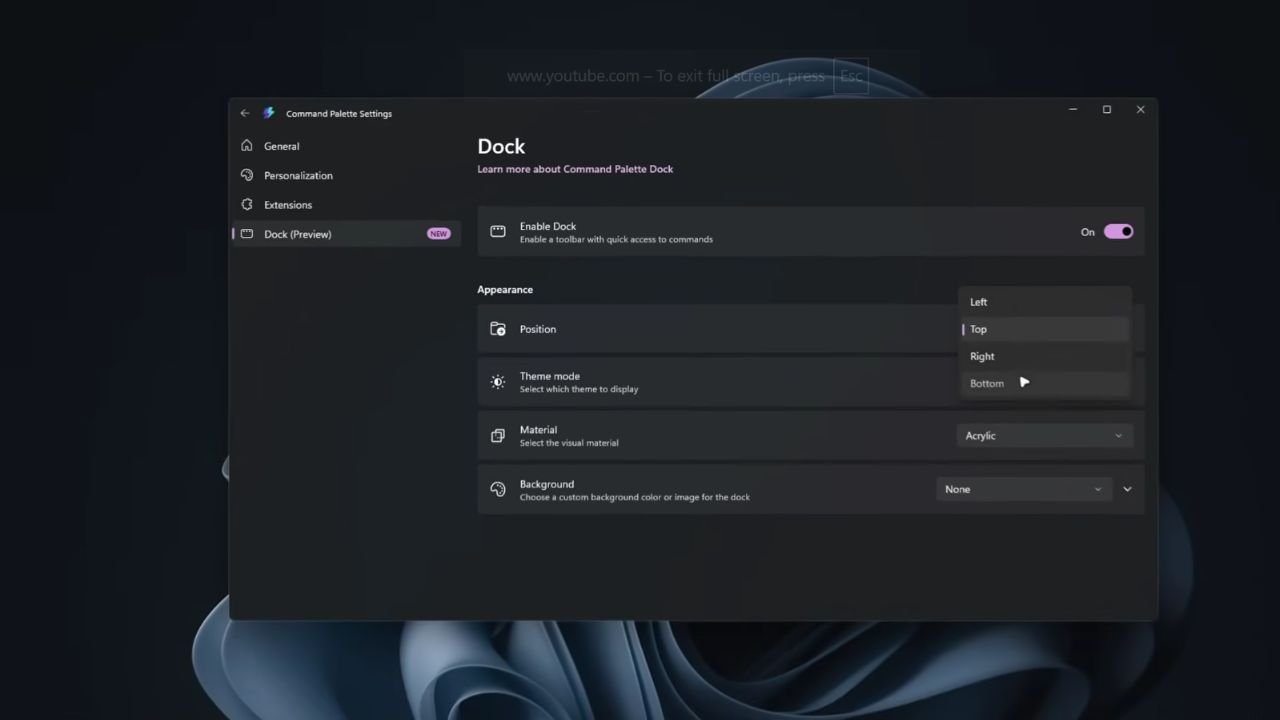This screenshot has width=1280, height=720.
Task: Open the Material dropdown showing Acrylic
Action: tap(1043, 435)
